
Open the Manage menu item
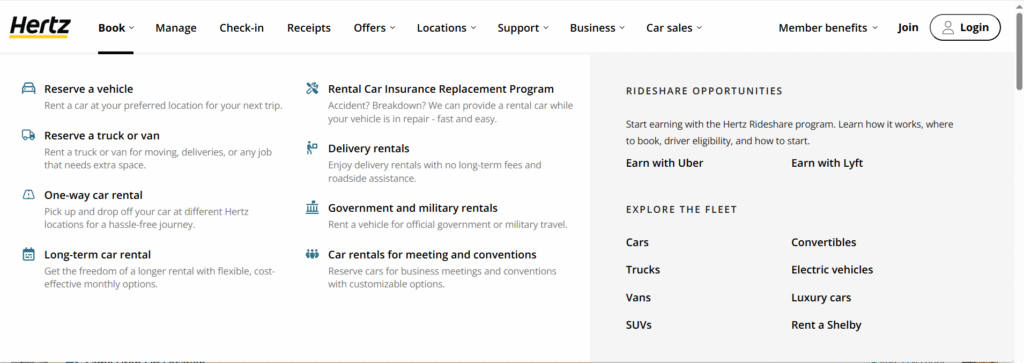[x=176, y=28]
